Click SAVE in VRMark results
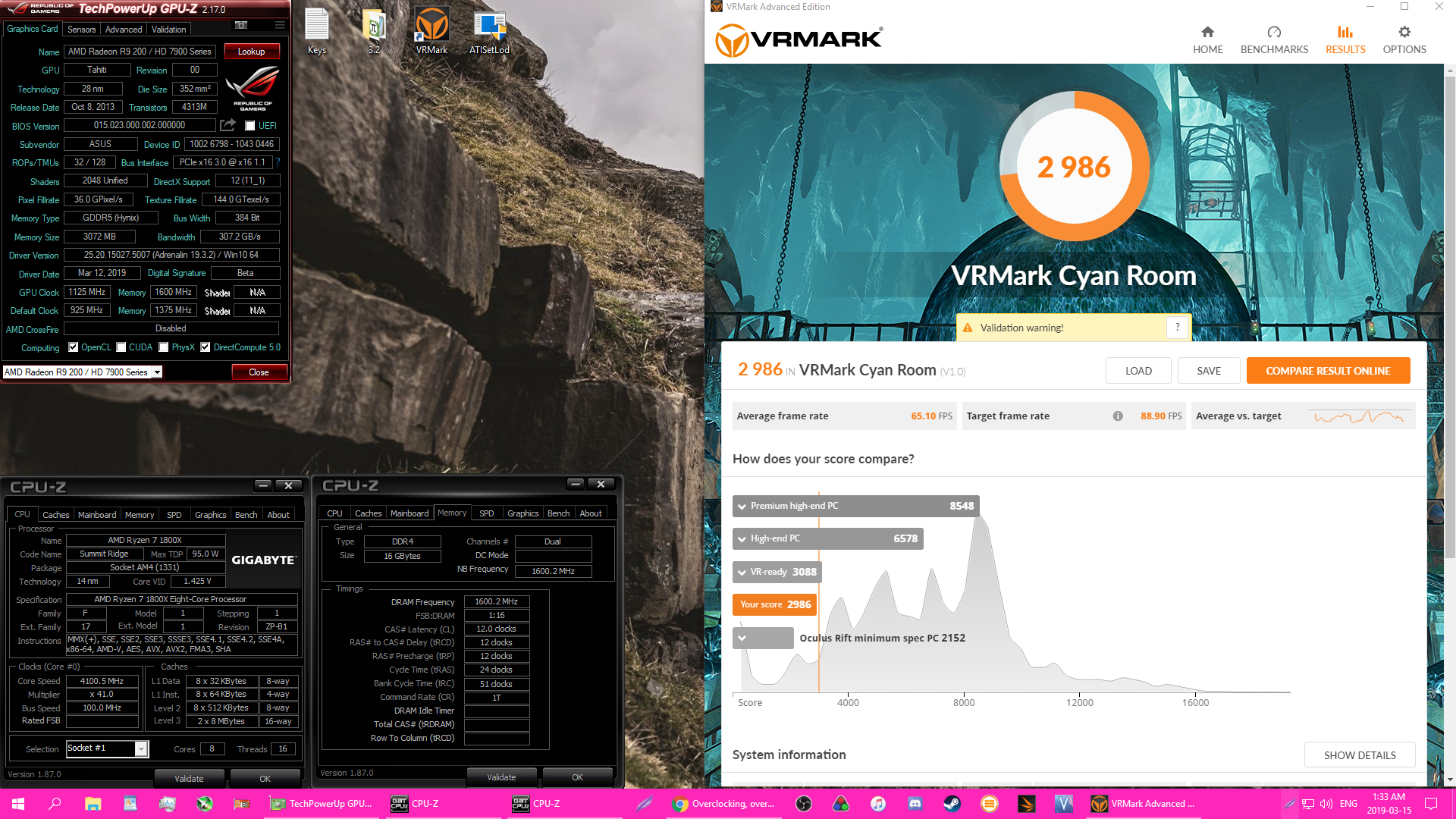The height and width of the screenshot is (819, 1456). tap(1209, 371)
